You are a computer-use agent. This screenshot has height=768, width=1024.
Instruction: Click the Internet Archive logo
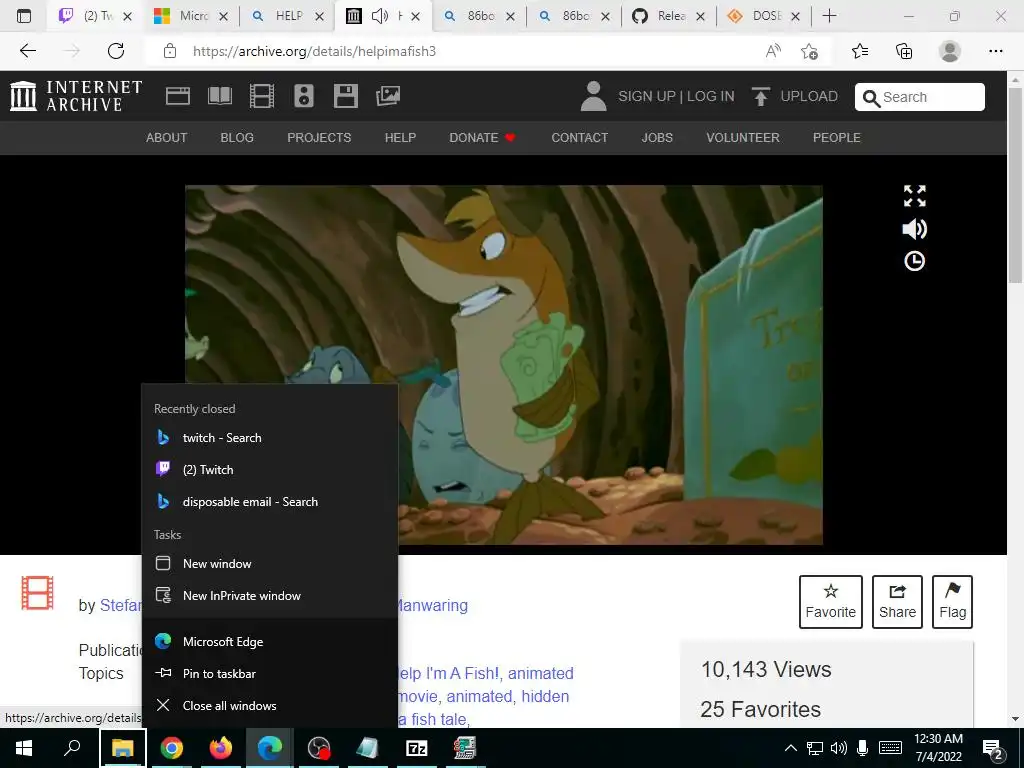click(x=76, y=96)
